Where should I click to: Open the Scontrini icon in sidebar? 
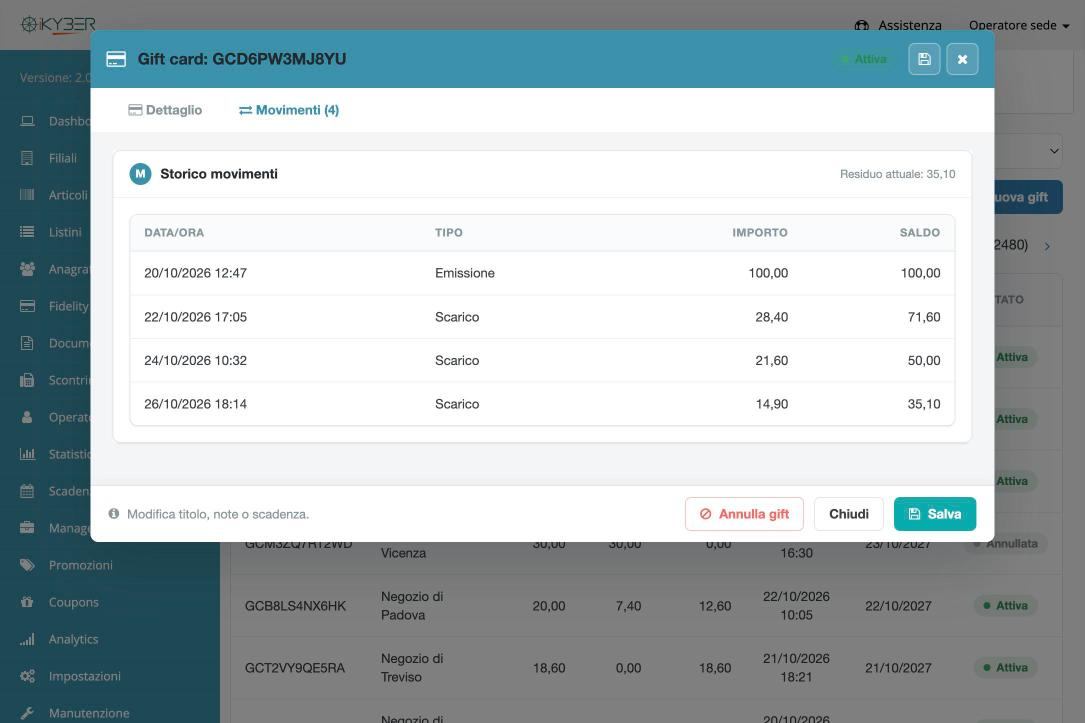click(x=27, y=380)
